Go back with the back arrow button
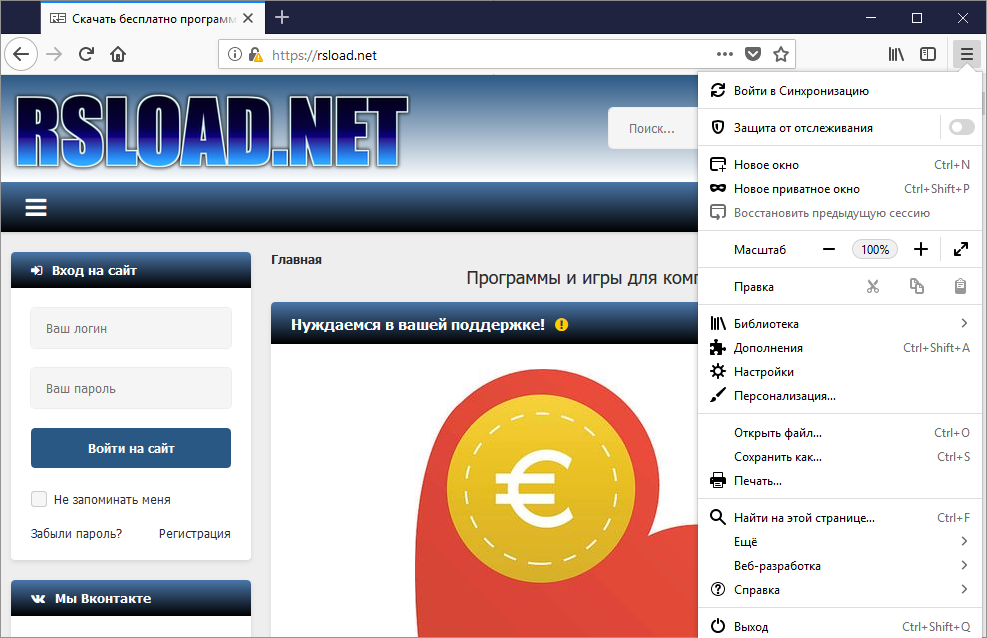The width and height of the screenshot is (987, 638). coord(21,55)
